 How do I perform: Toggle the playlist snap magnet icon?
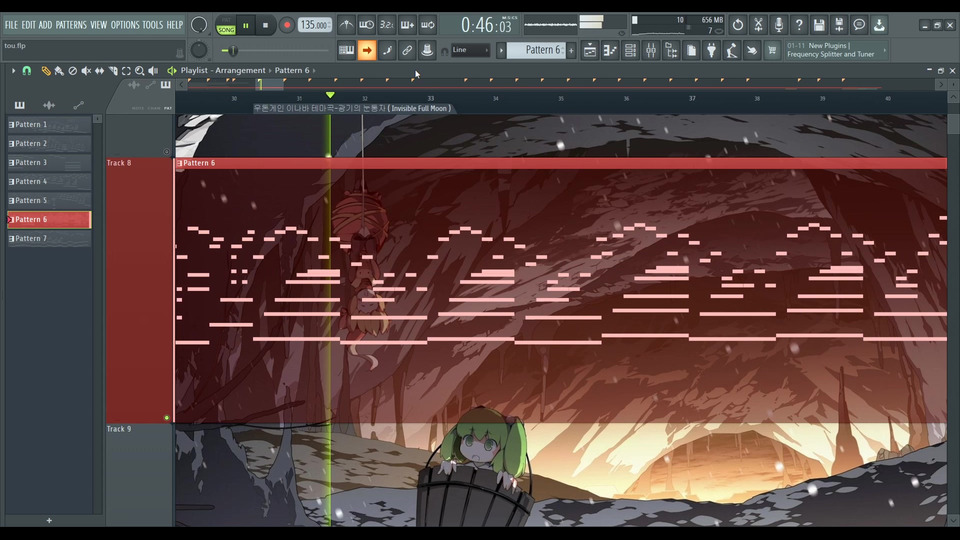[27, 71]
